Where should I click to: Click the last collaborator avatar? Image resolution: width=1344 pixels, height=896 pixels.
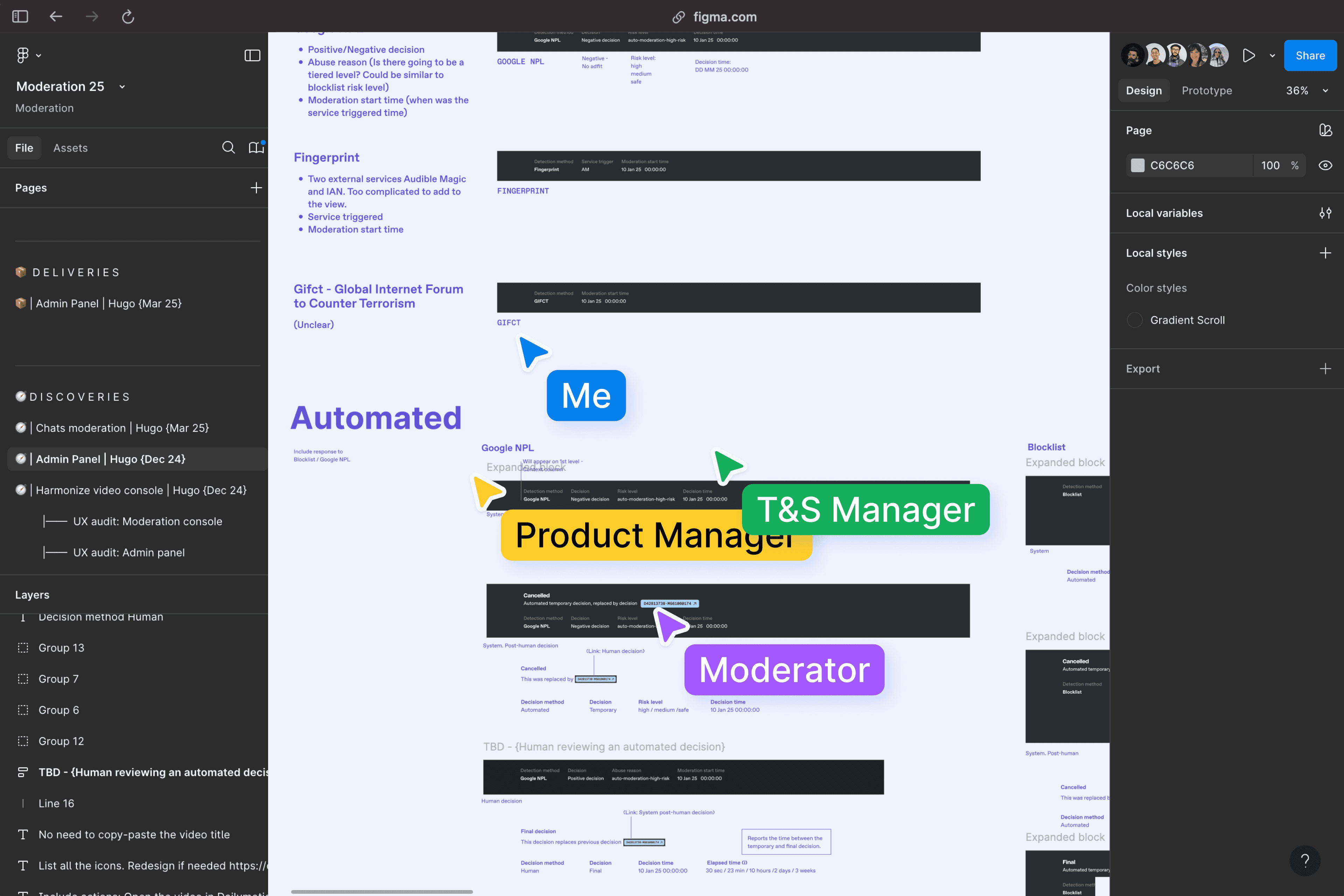coord(1218,55)
